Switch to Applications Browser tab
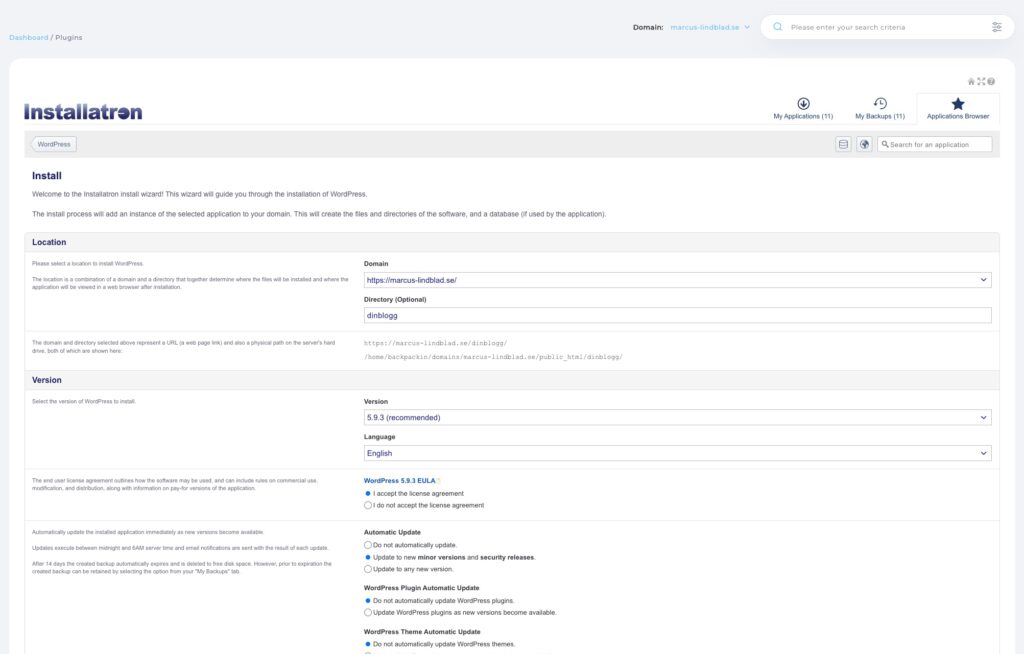 [x=957, y=108]
